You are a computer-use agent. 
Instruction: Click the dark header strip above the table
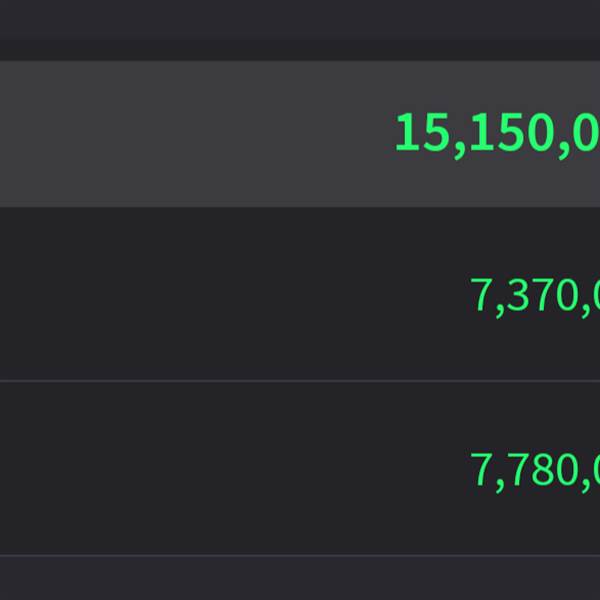tap(300, 30)
